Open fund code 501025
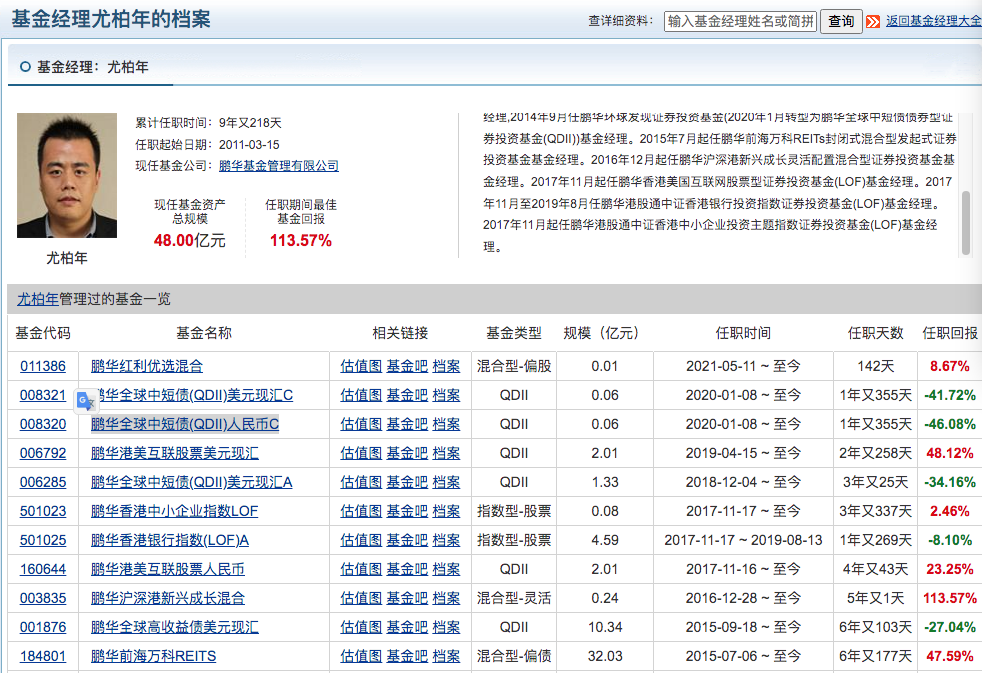 [x=43, y=540]
